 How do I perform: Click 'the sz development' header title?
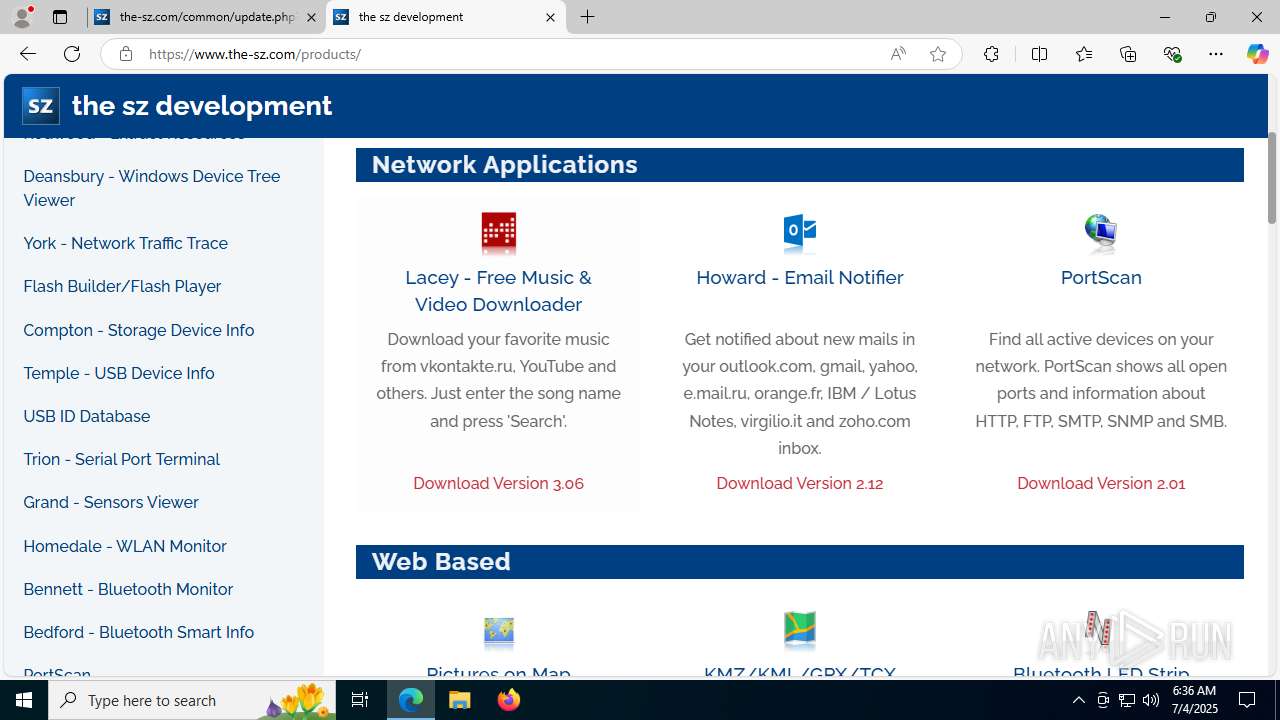coord(202,105)
